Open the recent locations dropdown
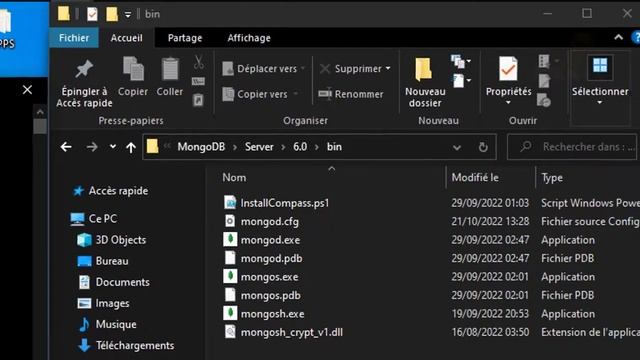The image size is (640, 360). 113,147
